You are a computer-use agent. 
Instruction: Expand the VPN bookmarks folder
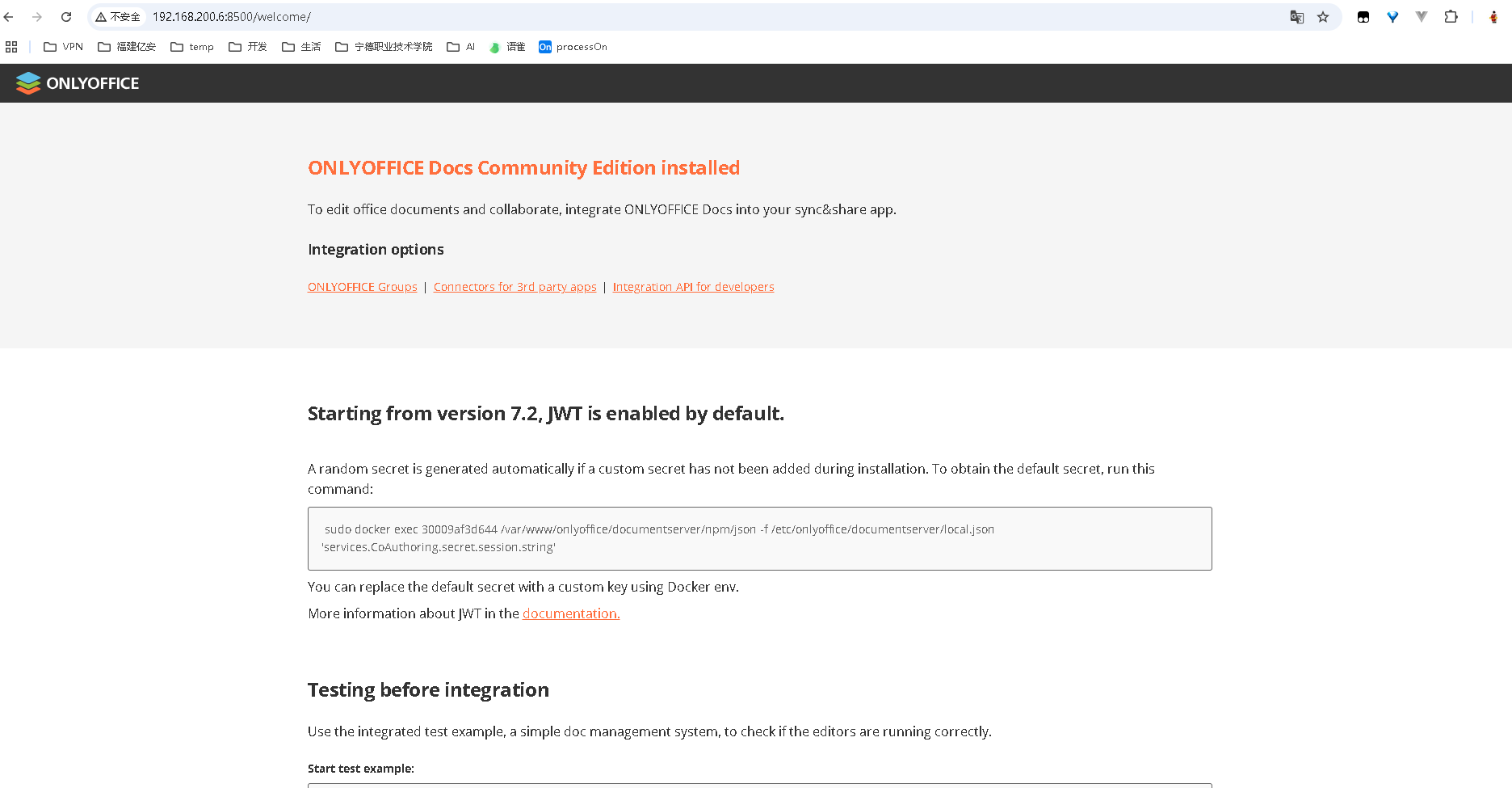[x=63, y=46]
